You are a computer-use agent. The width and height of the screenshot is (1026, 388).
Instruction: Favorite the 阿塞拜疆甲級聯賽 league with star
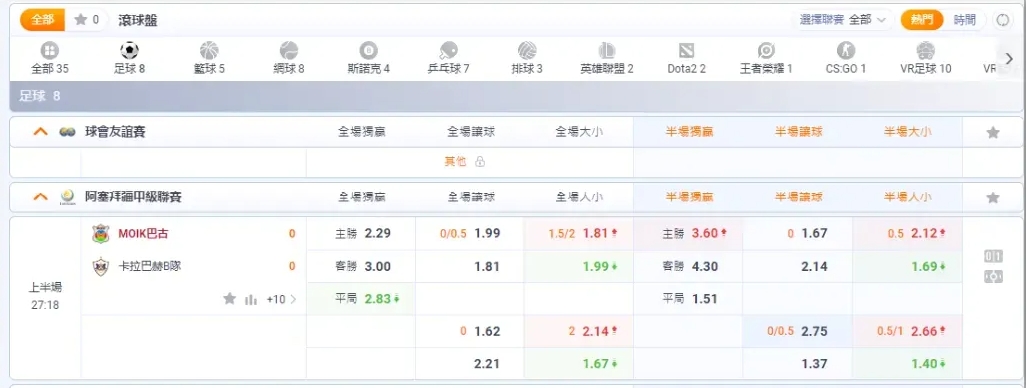click(993, 198)
